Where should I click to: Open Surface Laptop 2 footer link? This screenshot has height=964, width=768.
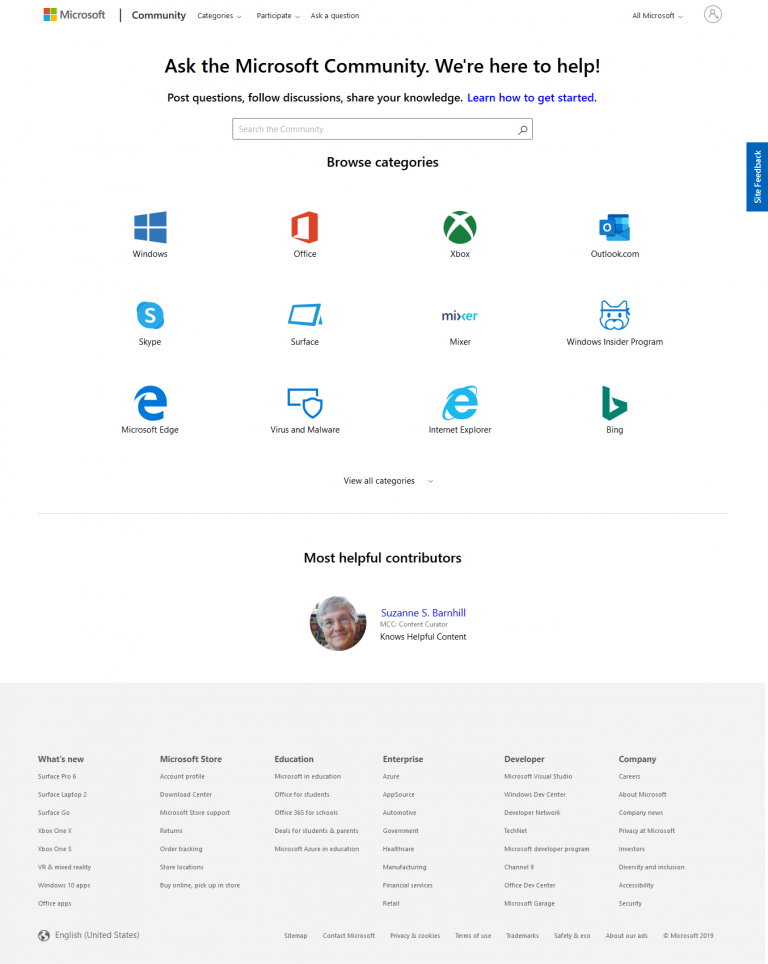point(62,794)
